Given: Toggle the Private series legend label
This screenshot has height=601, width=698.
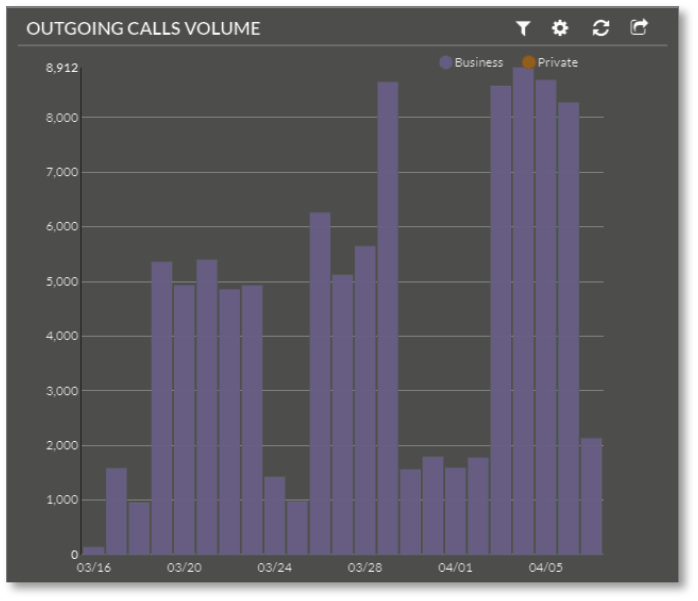Looking at the screenshot, I should pos(557,62).
